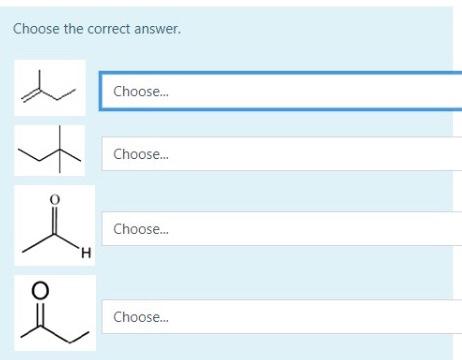Screen dimensions: 462x360
Task: Click the C=C double bond in the first structure
Action: tap(31, 95)
